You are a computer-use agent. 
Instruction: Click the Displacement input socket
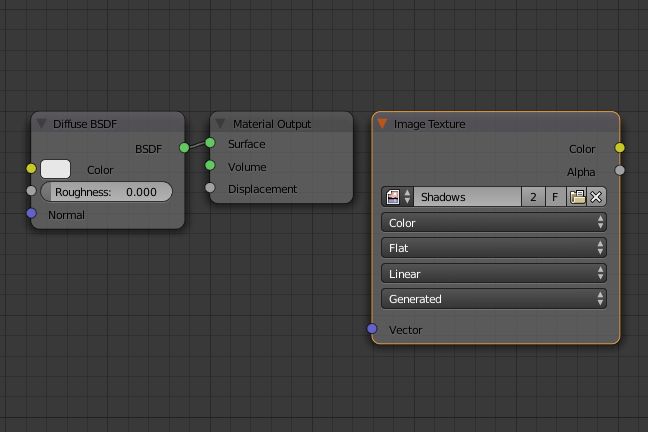[x=210, y=188]
